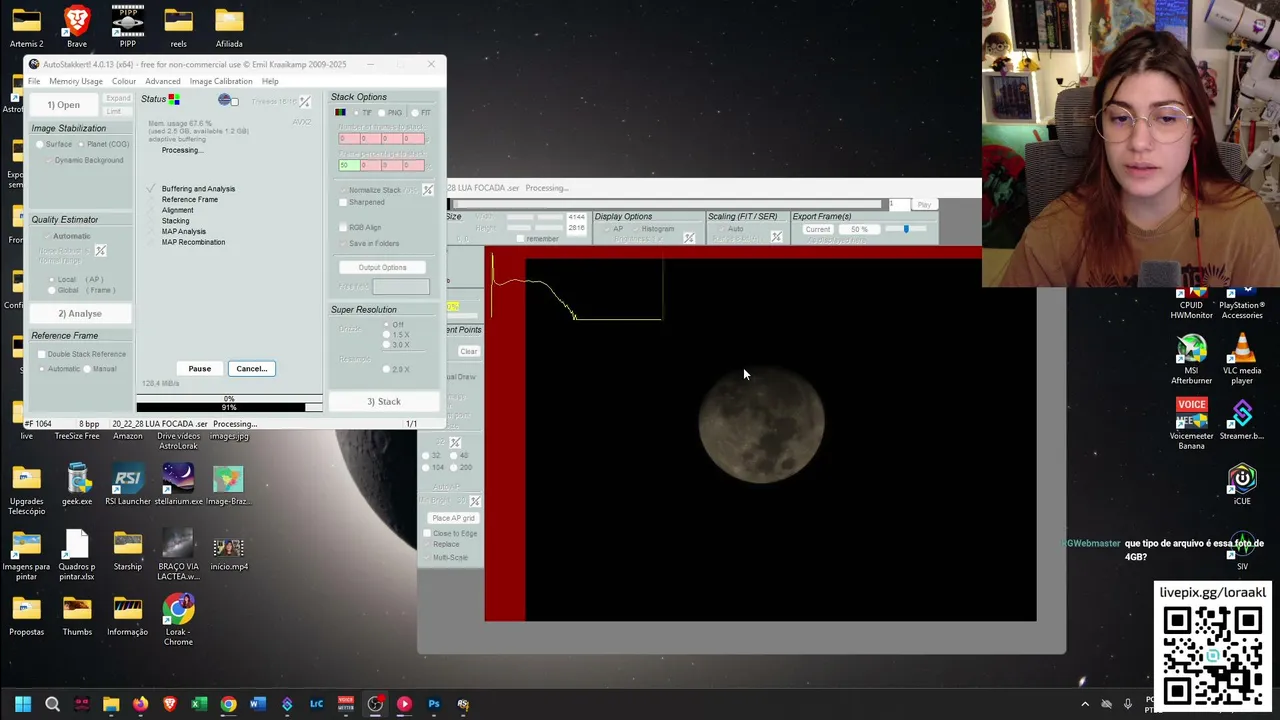Screen dimensions: 1280x720
Task: Click the Expand button
Action: 118,98
